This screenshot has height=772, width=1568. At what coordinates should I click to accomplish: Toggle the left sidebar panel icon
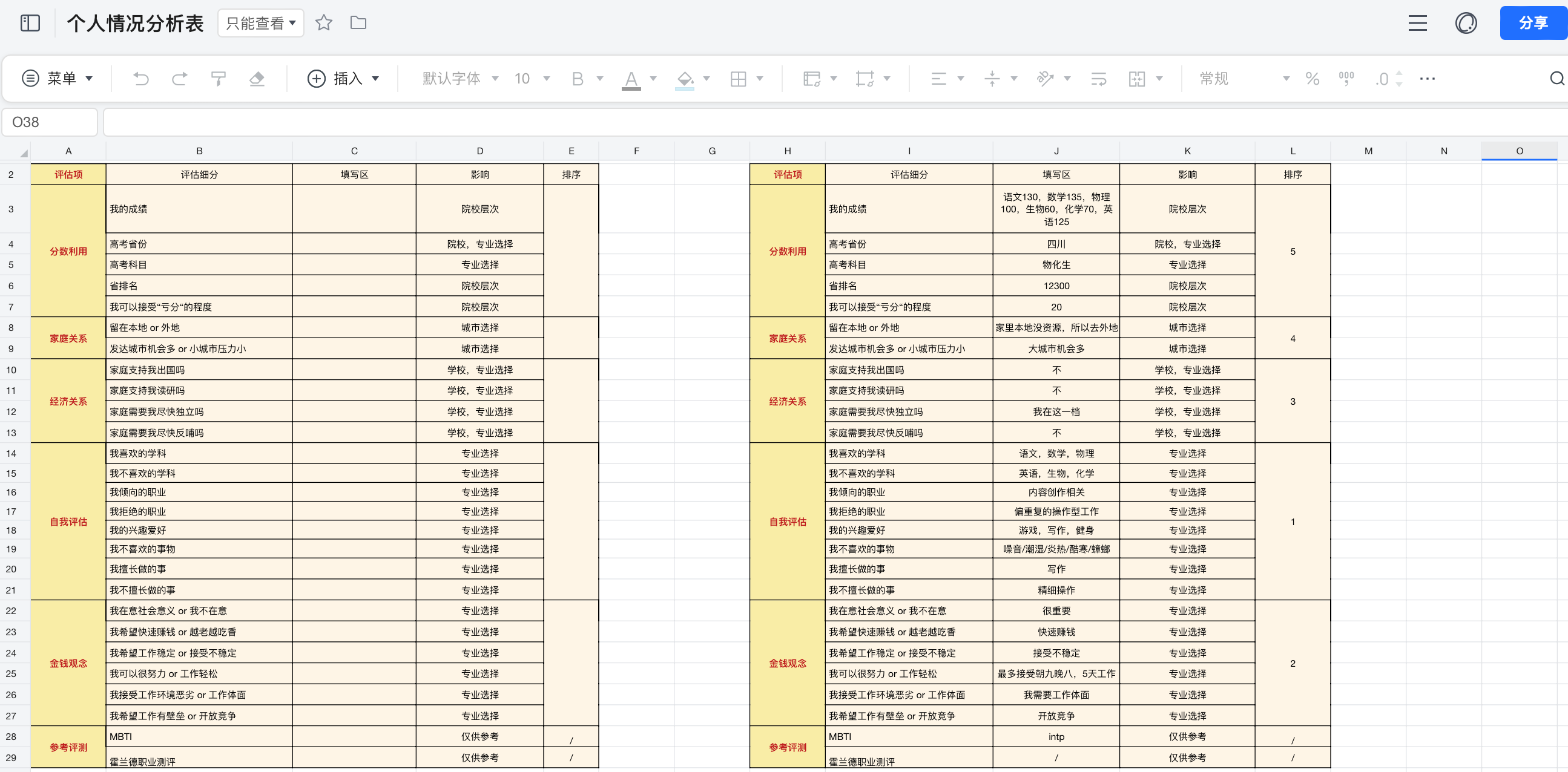point(30,23)
